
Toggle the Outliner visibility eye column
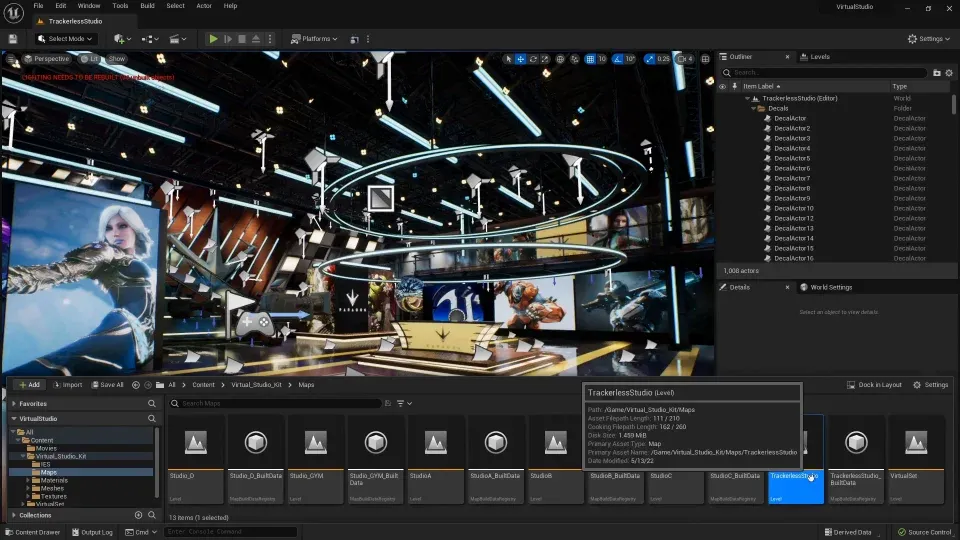(723, 87)
